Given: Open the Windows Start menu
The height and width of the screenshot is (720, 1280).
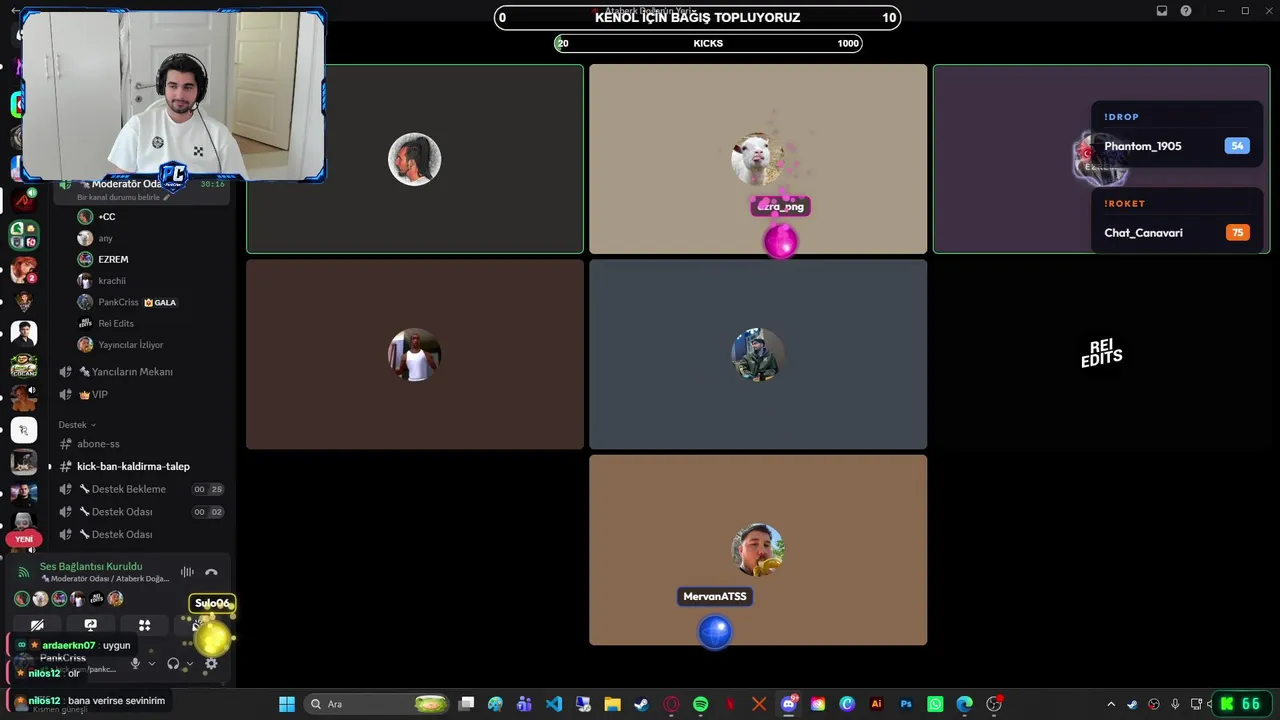Looking at the screenshot, I should 287,704.
